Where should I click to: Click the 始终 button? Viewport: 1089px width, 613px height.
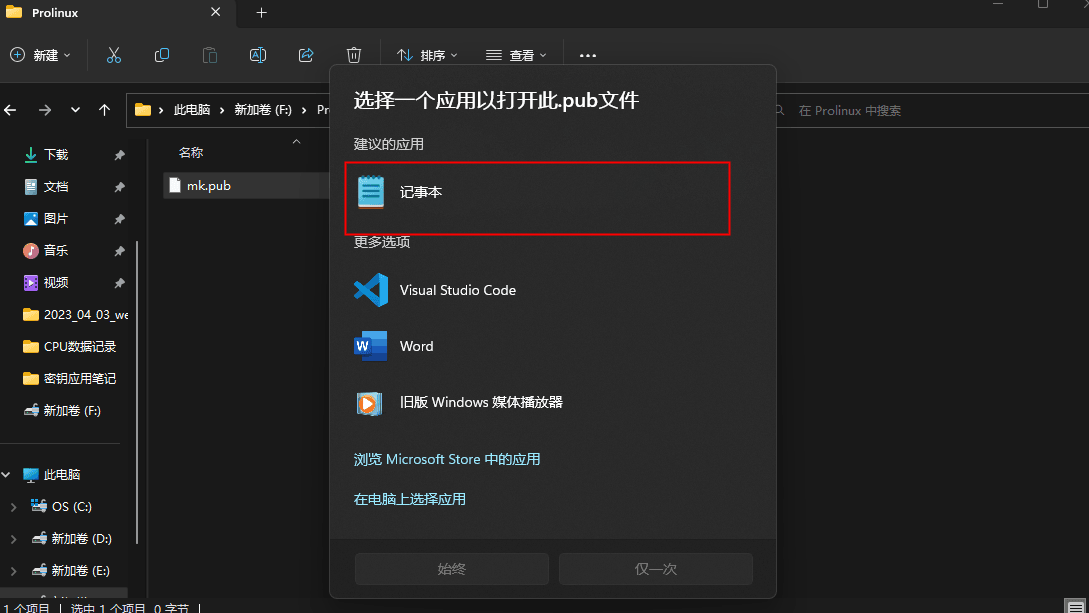[x=451, y=569]
